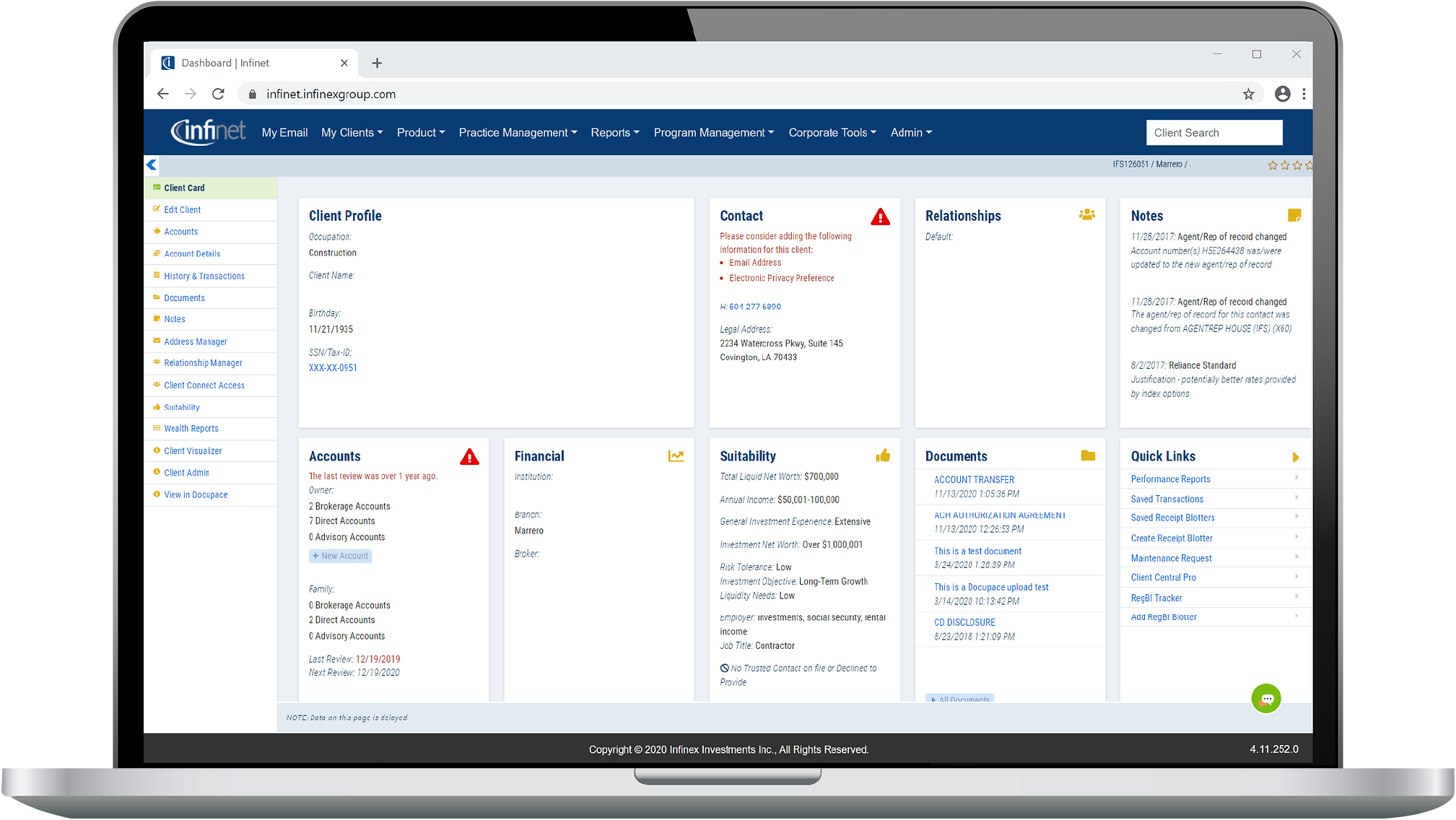Click the Financial chart icon
The image size is (1456, 820).
click(x=676, y=455)
